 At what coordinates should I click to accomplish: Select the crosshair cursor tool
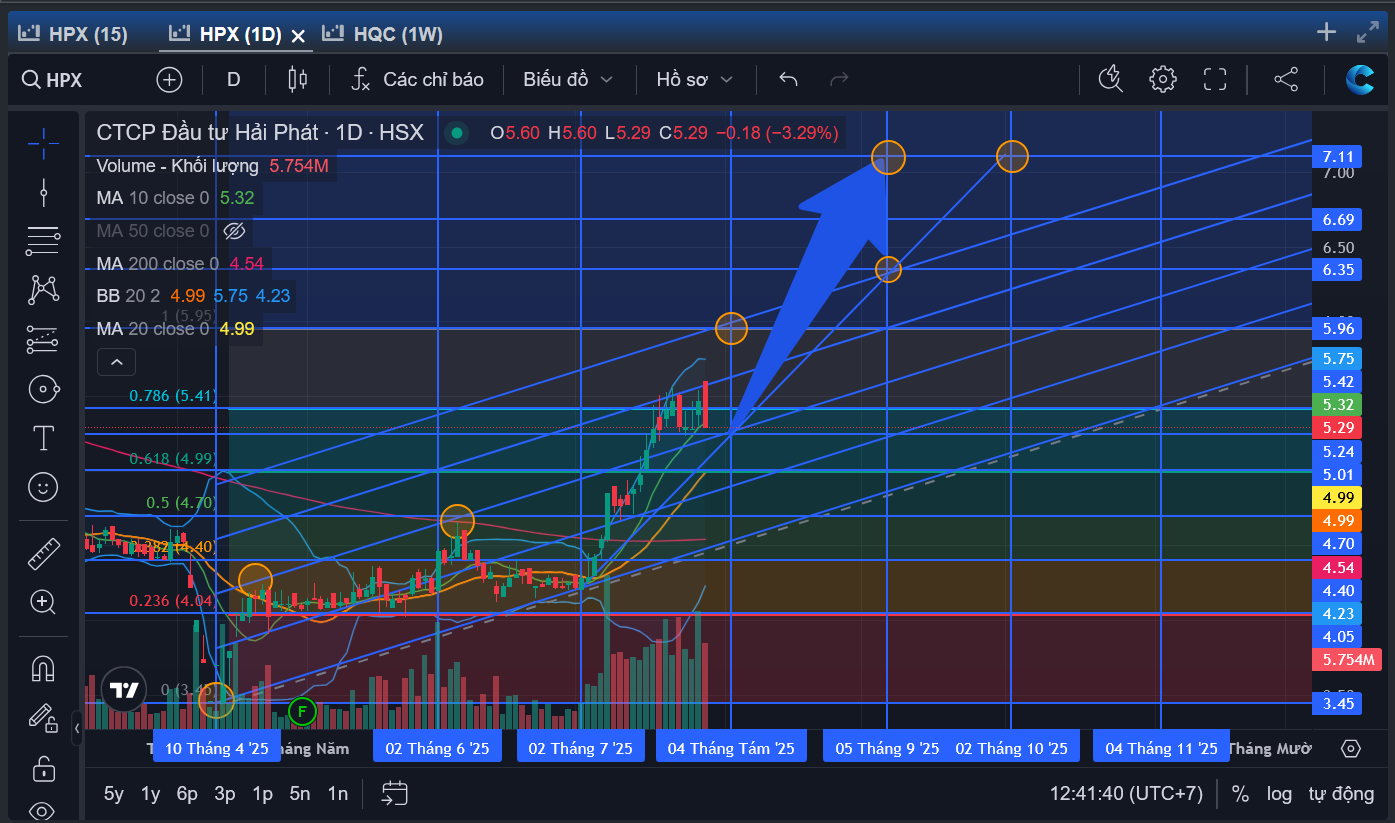coord(43,144)
